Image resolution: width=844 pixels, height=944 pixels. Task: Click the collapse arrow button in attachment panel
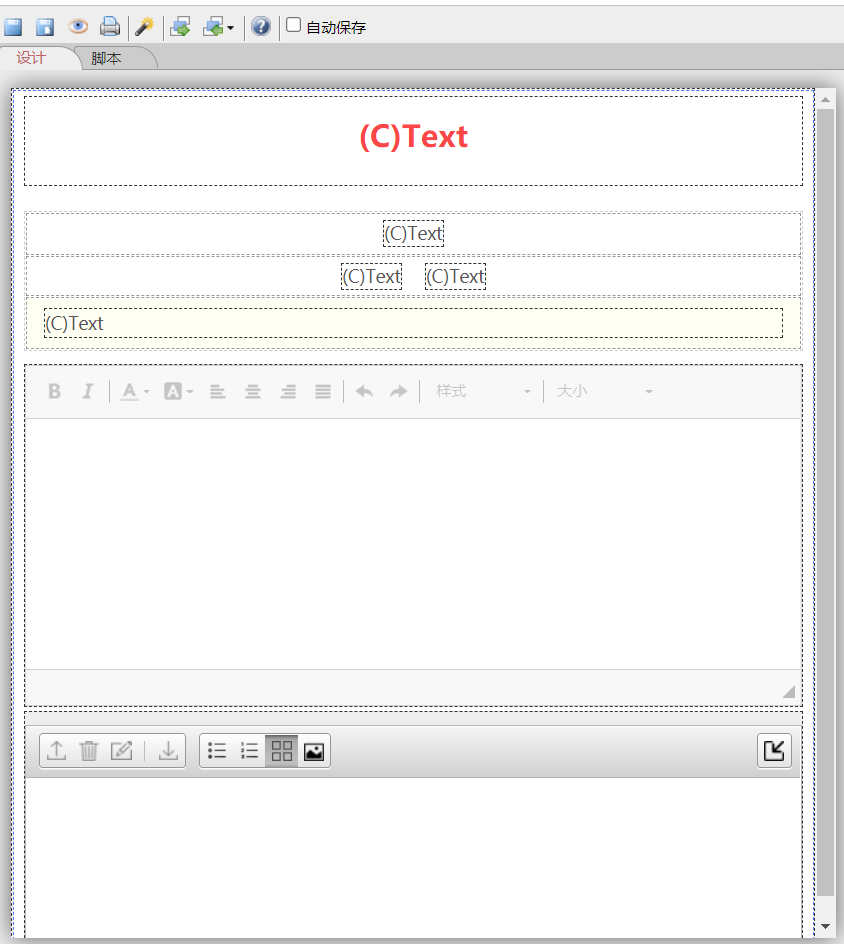774,751
